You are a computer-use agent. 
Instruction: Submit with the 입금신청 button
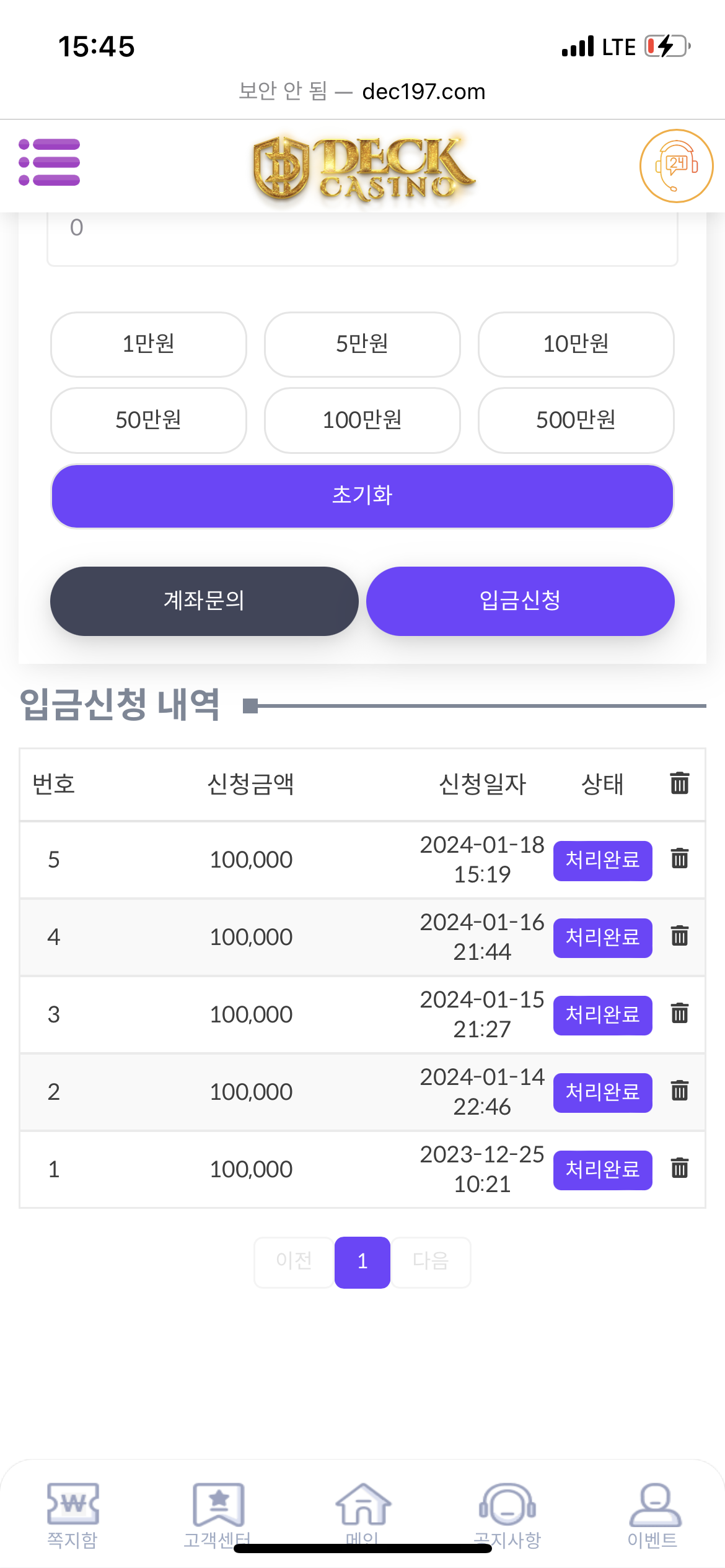[x=520, y=601]
